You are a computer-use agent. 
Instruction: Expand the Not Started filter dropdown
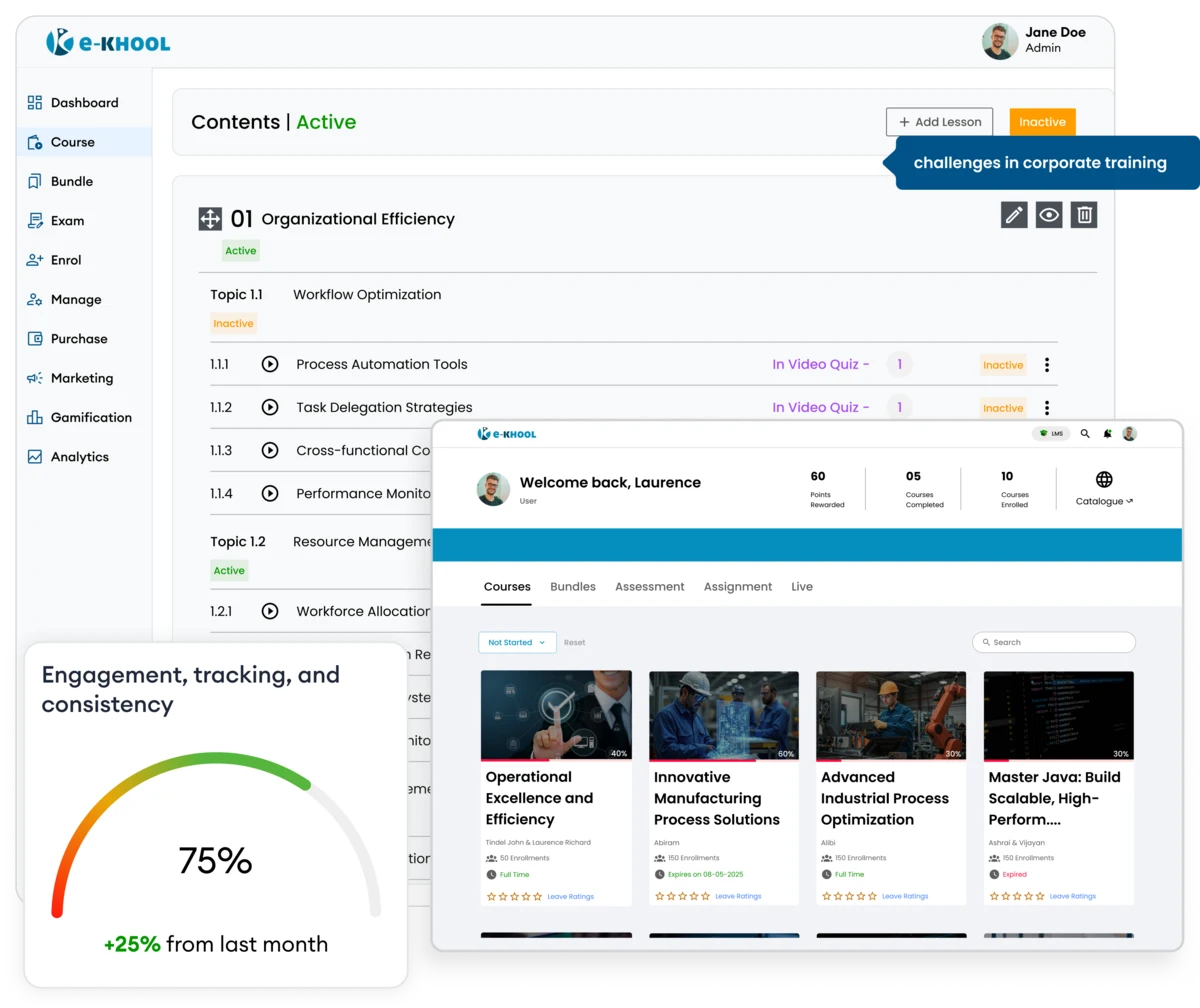[517, 642]
